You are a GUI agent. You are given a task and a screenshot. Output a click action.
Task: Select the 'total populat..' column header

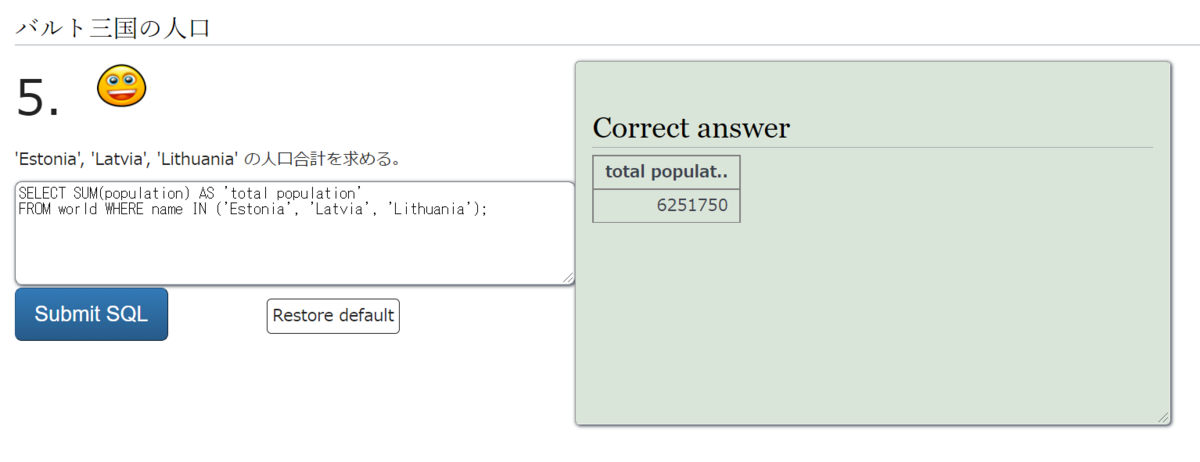[x=666, y=172]
